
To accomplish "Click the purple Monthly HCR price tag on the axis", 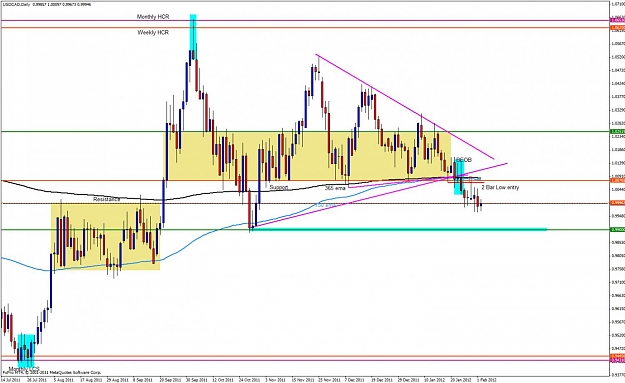I will click(x=617, y=20).
